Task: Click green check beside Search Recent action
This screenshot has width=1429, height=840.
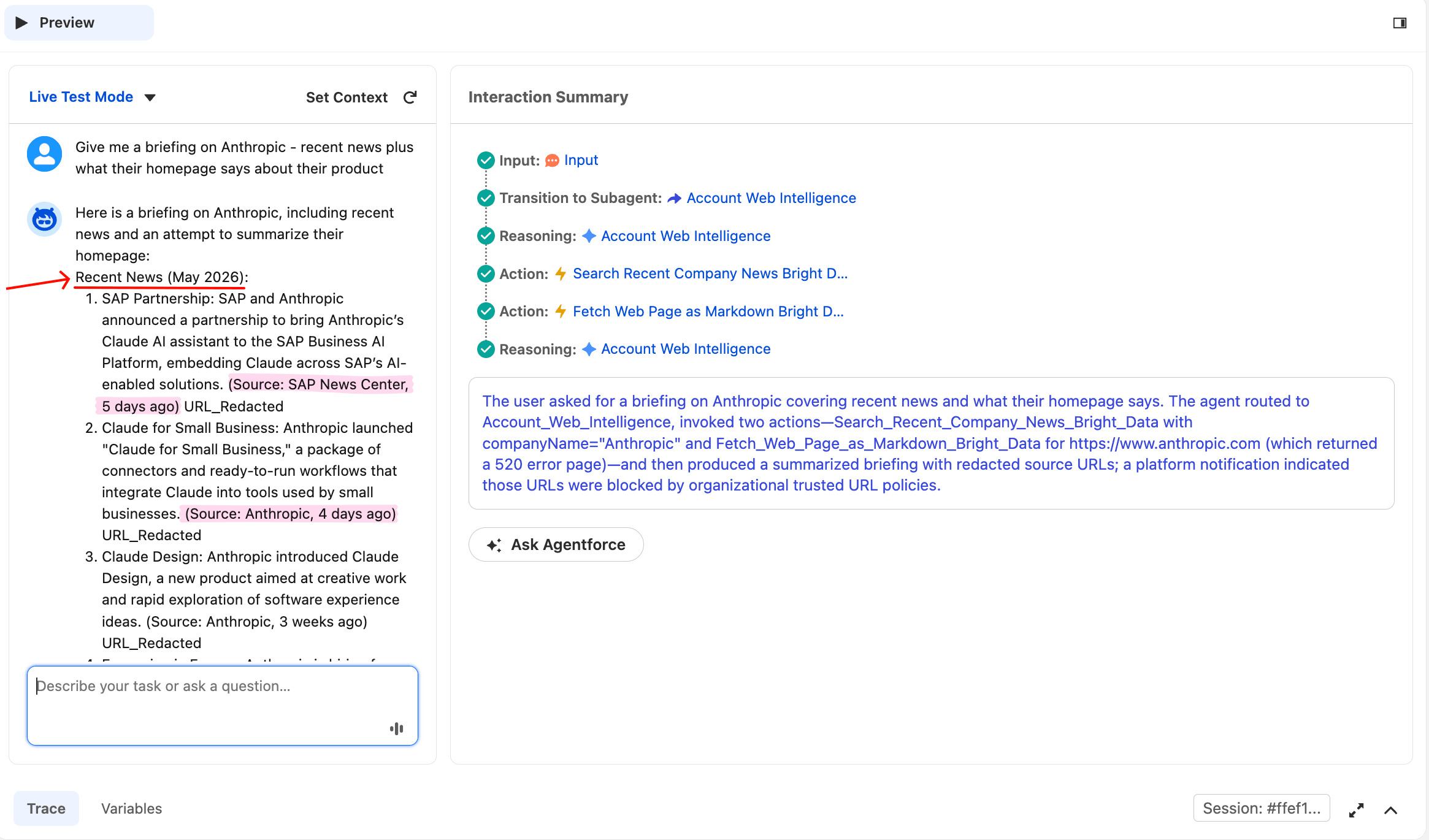Action: tap(486, 273)
